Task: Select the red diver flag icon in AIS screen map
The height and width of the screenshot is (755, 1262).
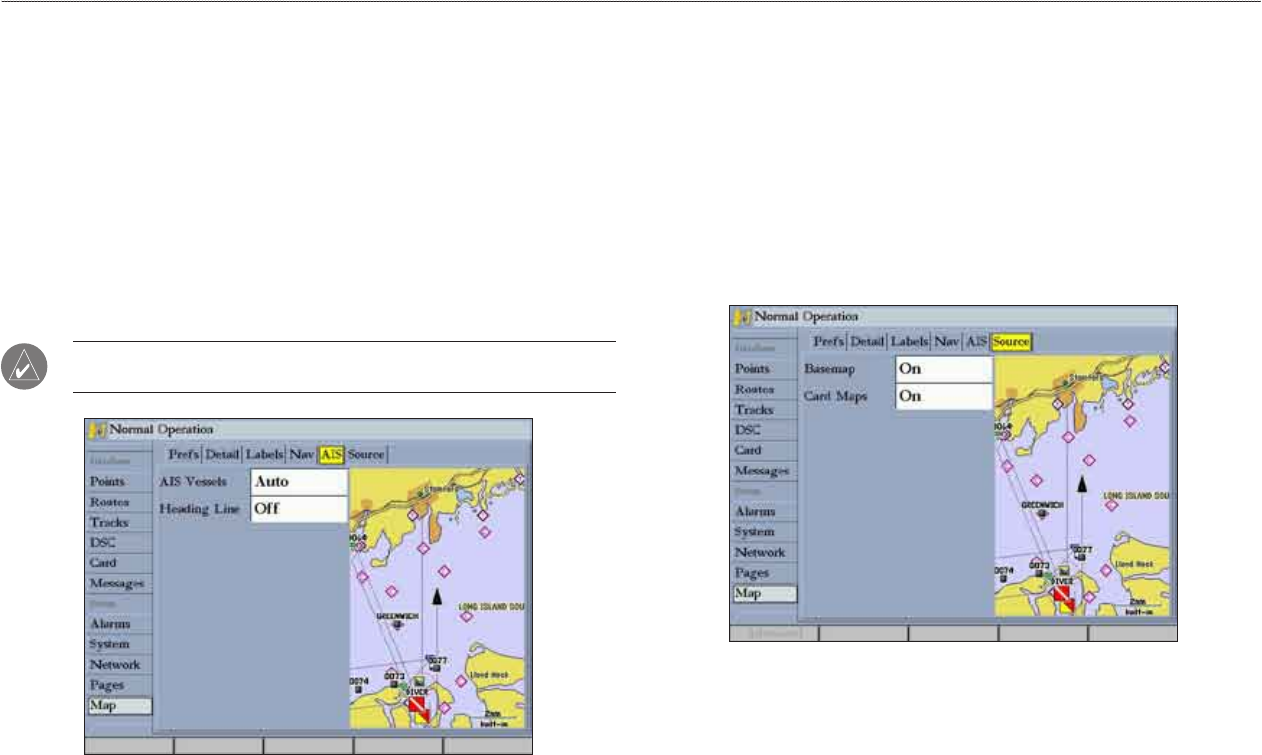Action: tap(419, 711)
